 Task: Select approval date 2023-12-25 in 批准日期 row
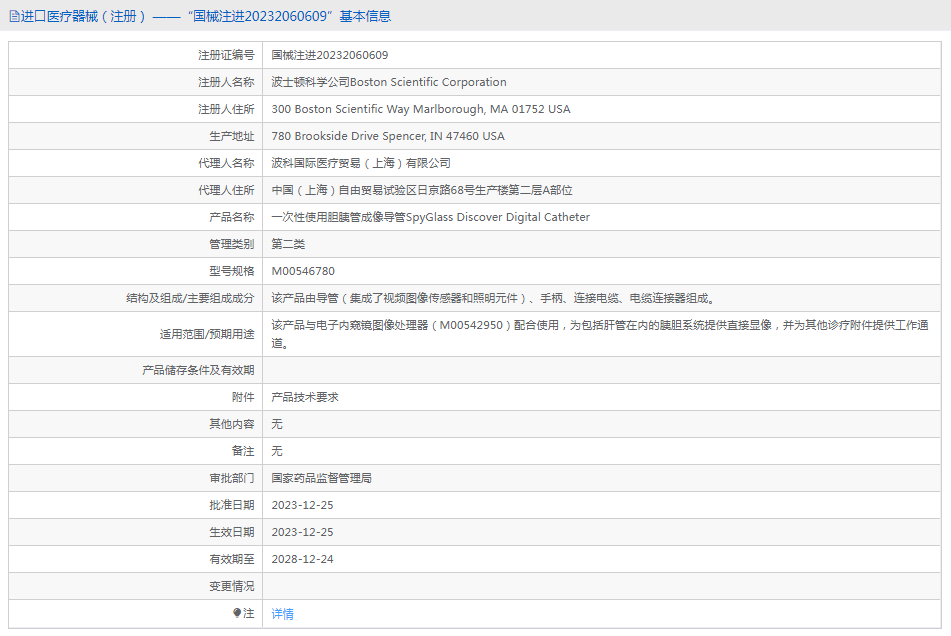point(303,505)
